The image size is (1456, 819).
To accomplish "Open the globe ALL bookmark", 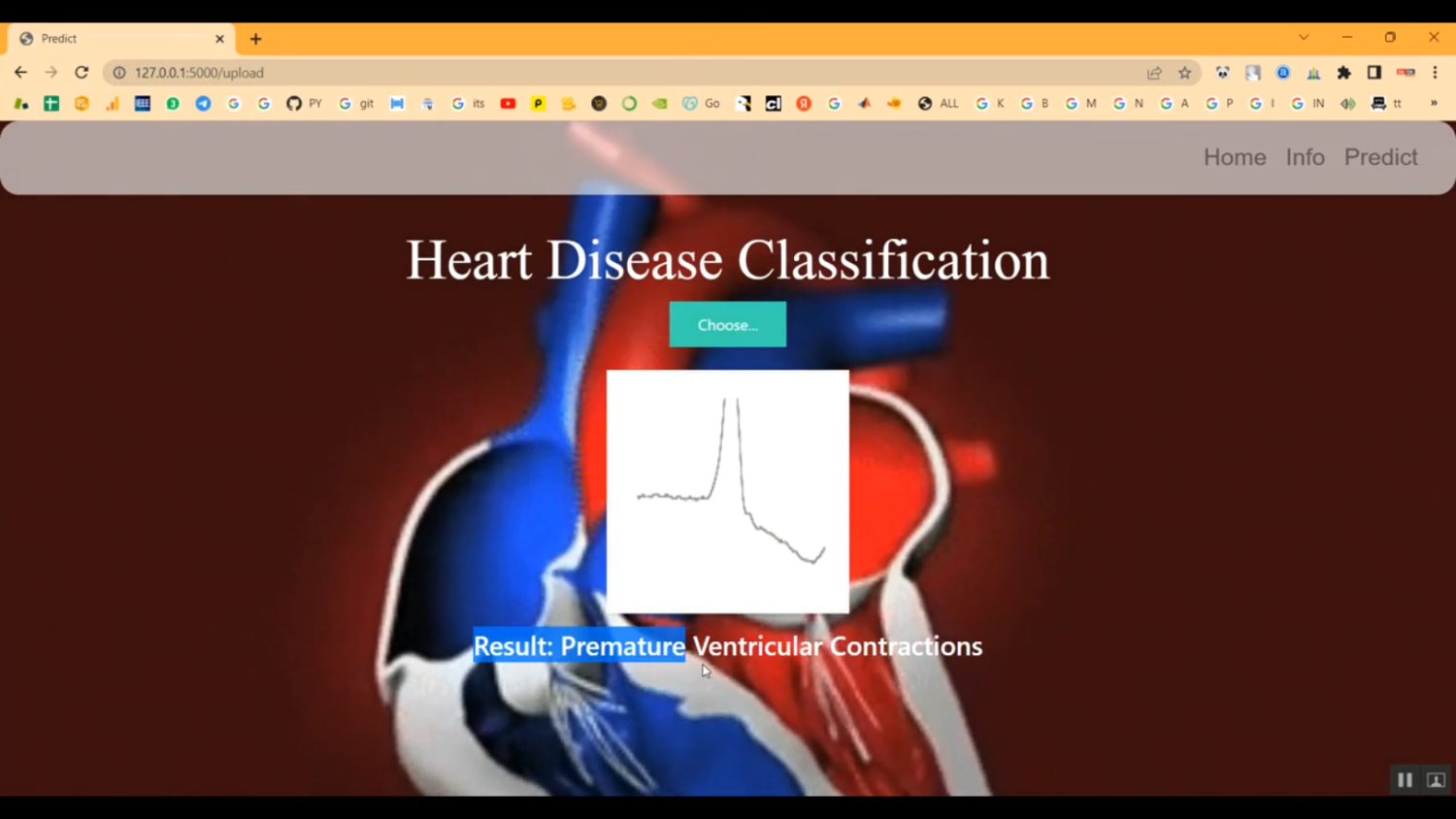I will pyautogui.click(x=938, y=103).
